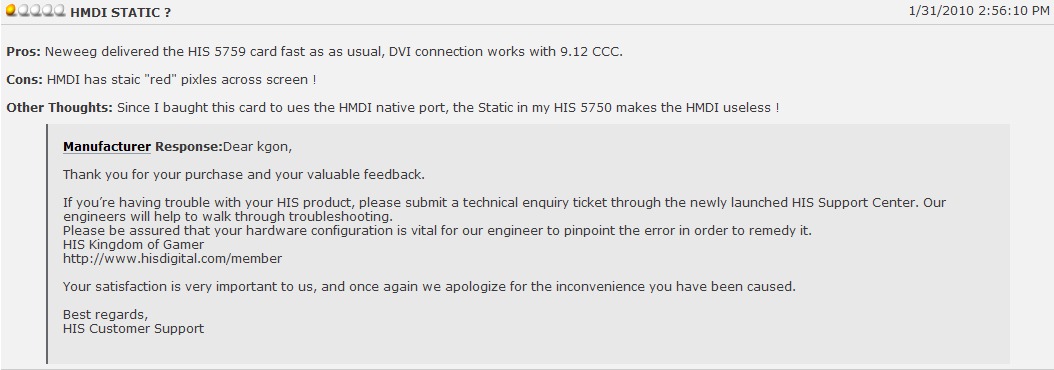
Task: Click the fifth empty rating egg
Action: (x=60, y=11)
